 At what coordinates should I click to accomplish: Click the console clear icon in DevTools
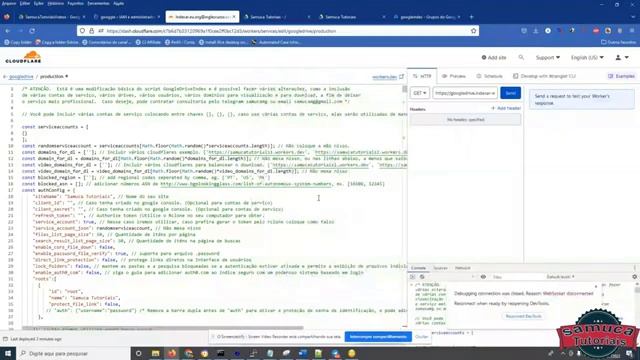click(x=422, y=277)
